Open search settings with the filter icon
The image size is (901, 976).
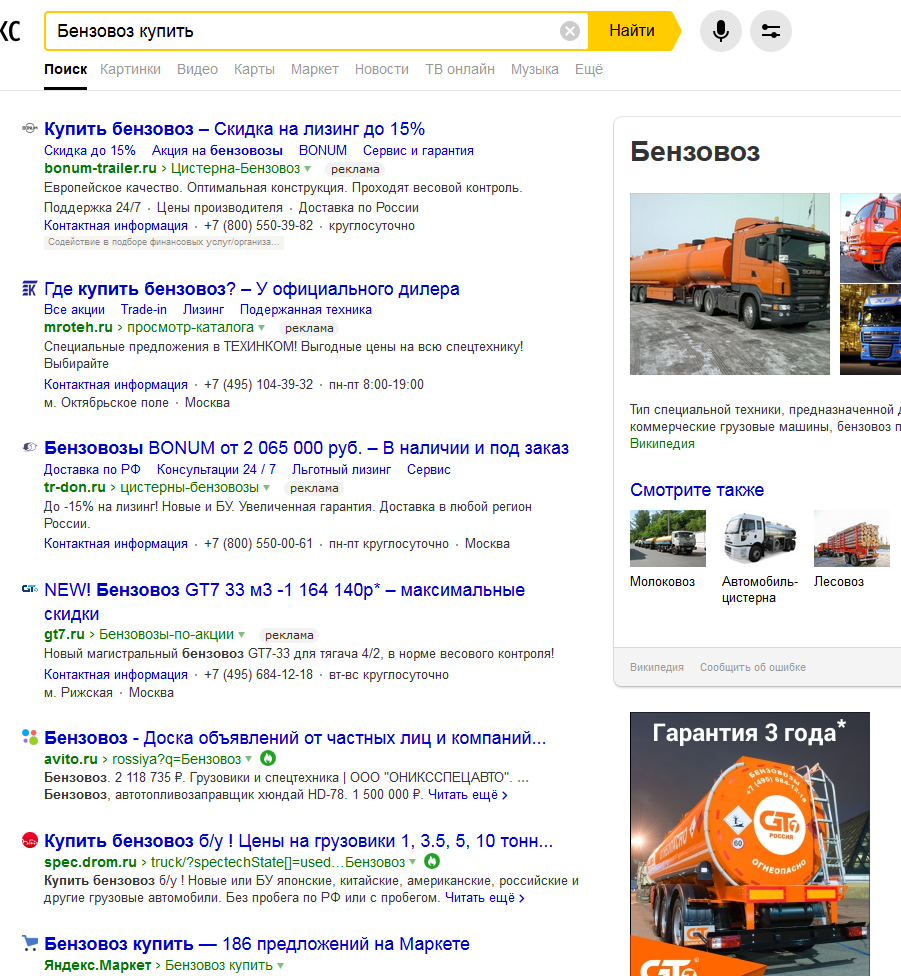(770, 30)
